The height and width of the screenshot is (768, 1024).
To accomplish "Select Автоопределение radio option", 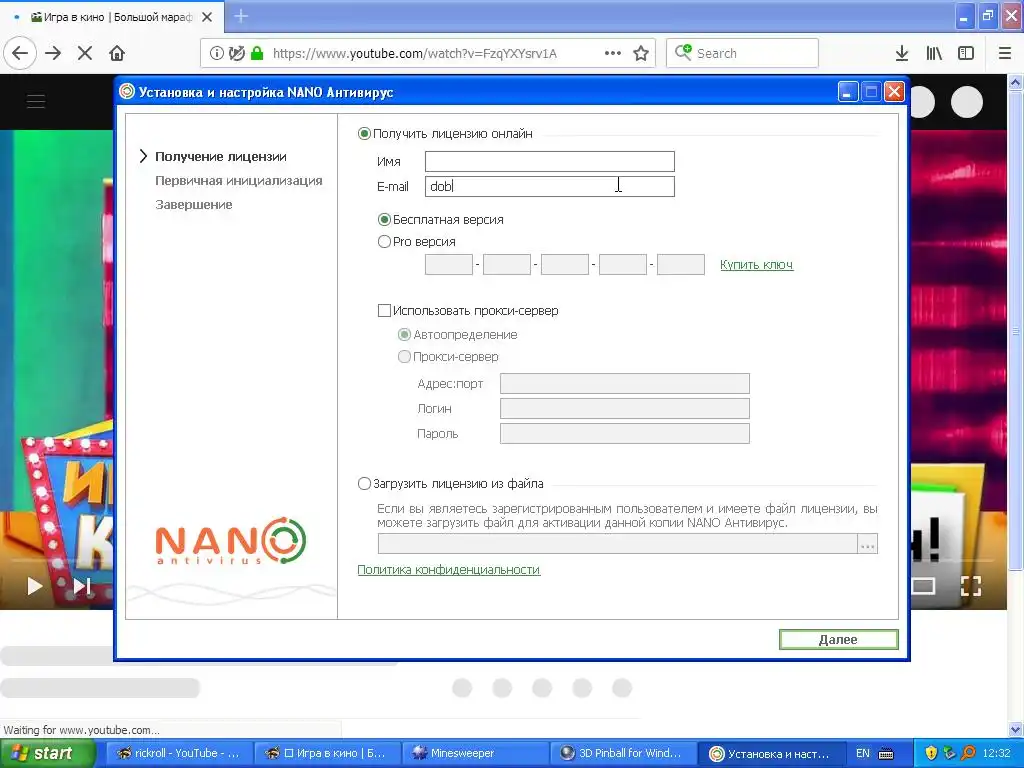I will [404, 334].
